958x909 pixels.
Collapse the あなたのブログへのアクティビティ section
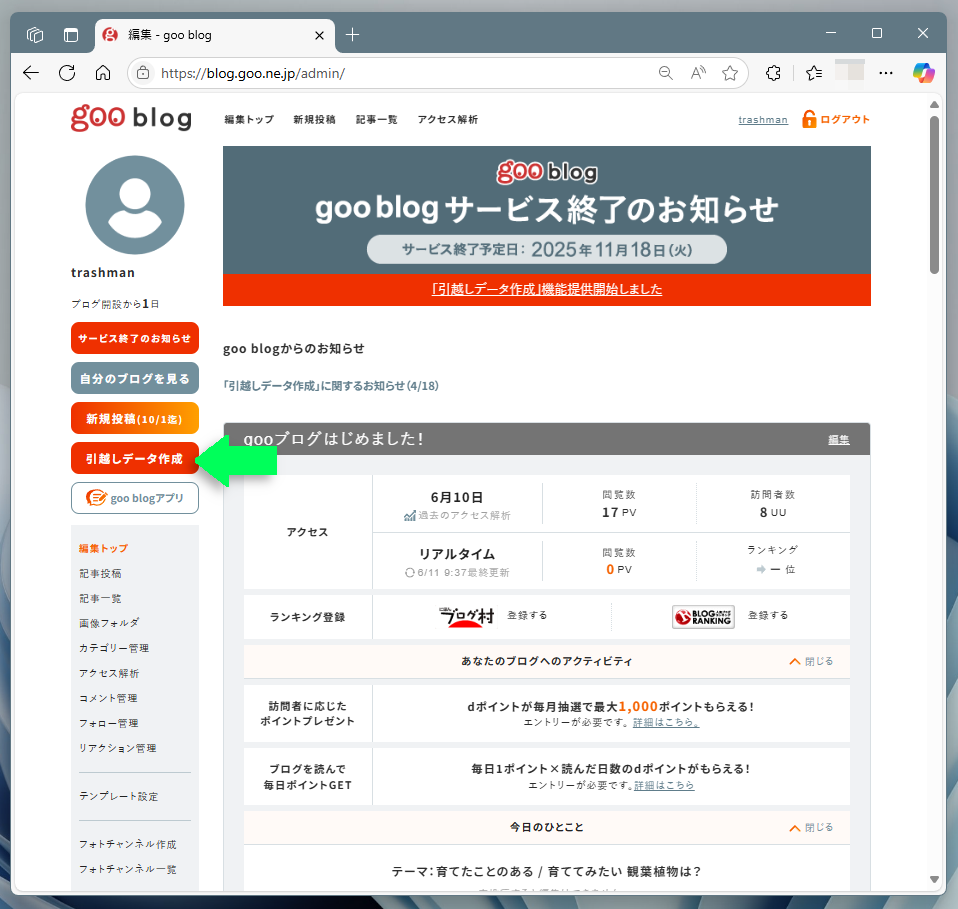(810, 662)
